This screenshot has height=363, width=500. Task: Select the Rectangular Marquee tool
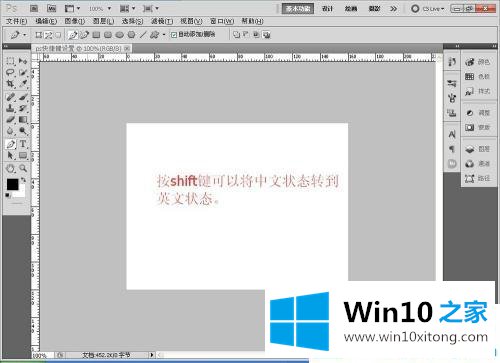pyautogui.click(x=10, y=61)
